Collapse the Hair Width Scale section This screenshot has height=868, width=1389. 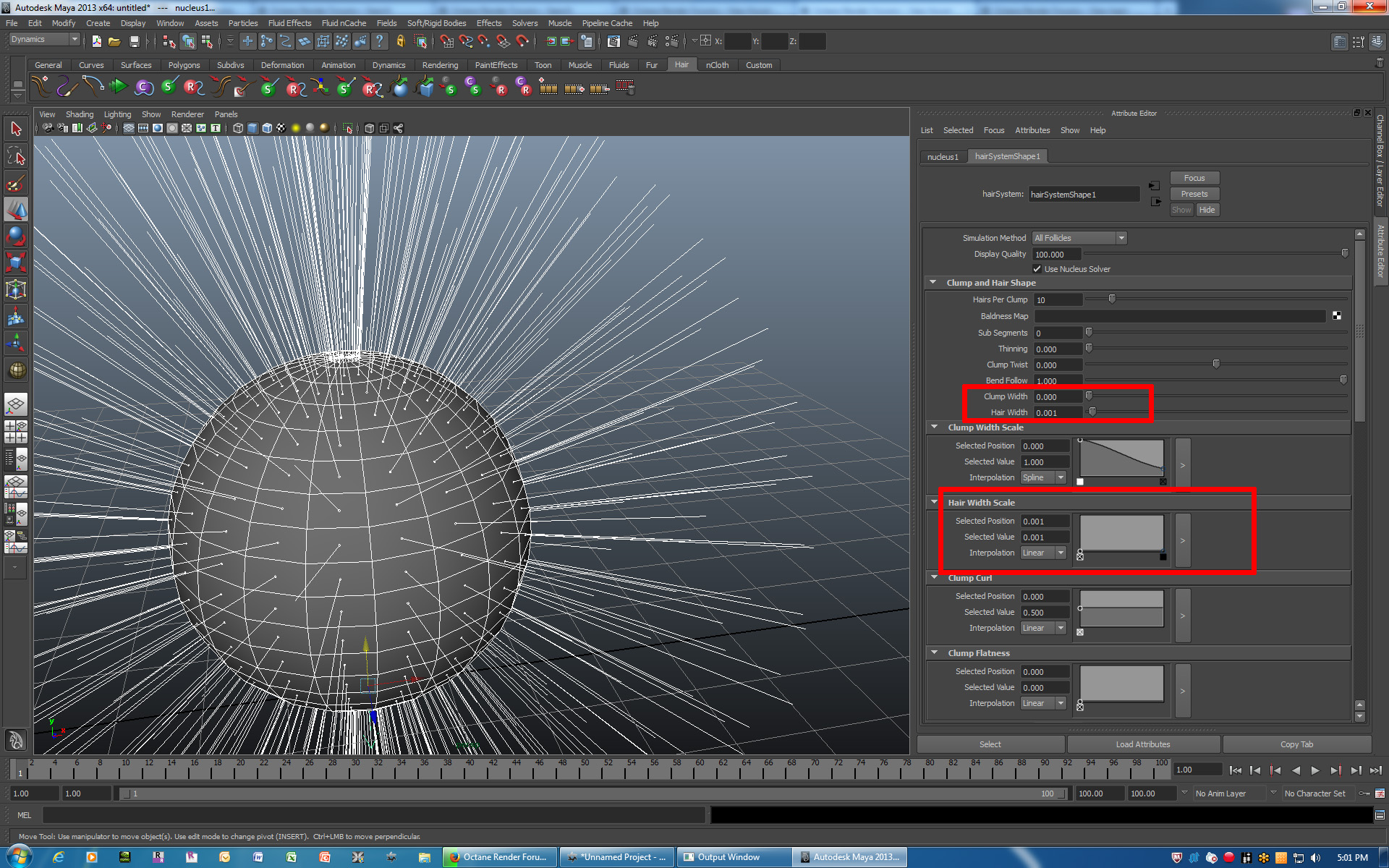click(934, 503)
